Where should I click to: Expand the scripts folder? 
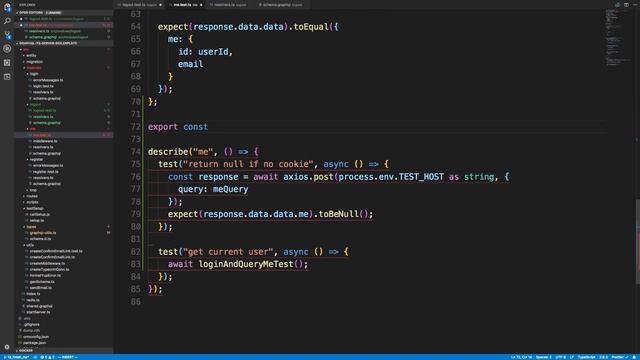pos(32,202)
